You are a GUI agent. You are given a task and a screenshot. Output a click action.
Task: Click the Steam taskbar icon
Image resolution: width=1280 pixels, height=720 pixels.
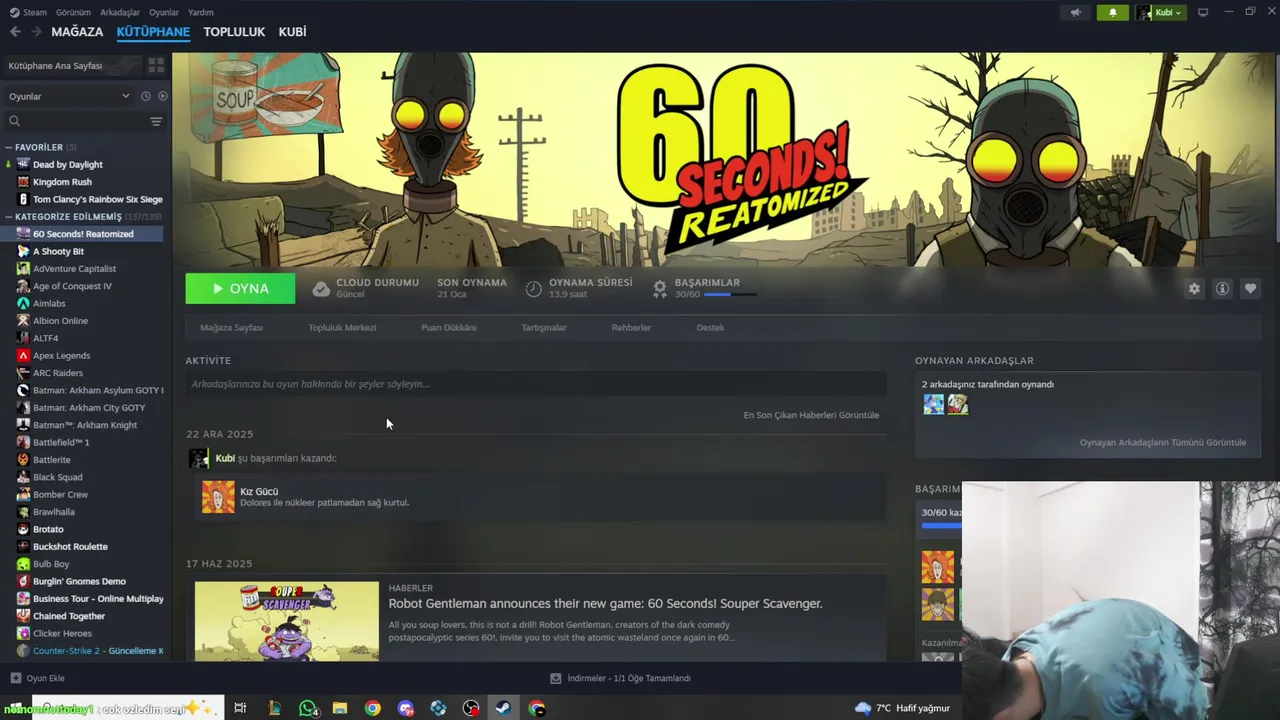[503, 708]
